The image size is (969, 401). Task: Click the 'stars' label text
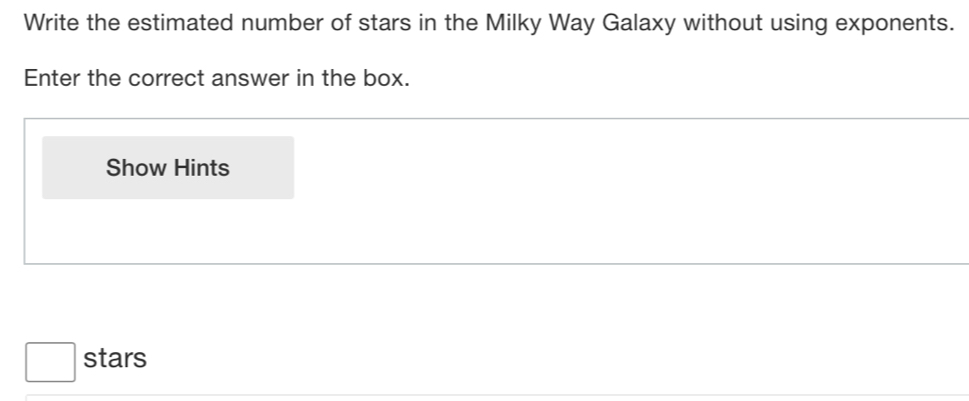tap(115, 358)
